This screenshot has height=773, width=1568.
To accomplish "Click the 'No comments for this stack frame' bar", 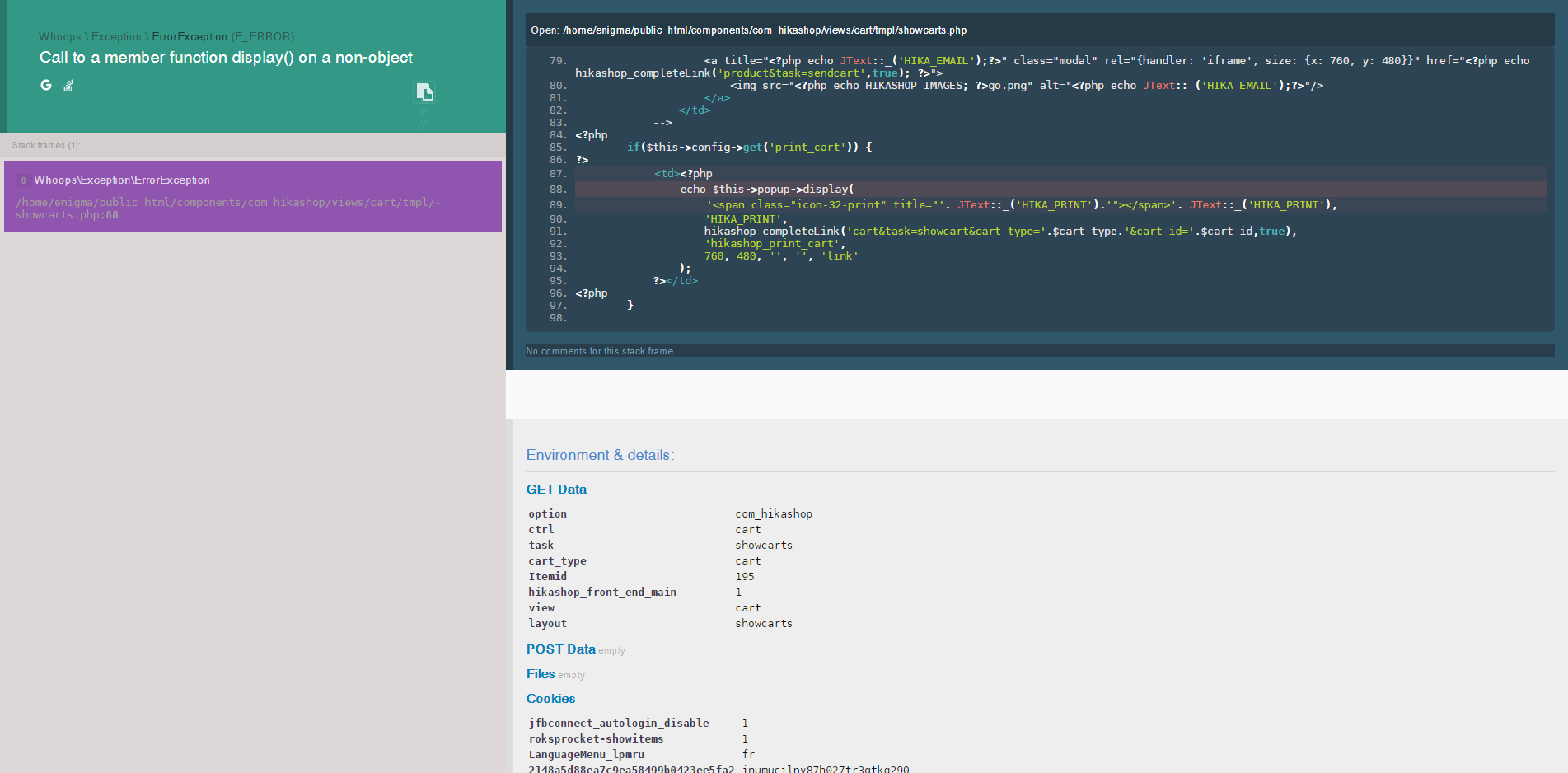I will 601,351.
